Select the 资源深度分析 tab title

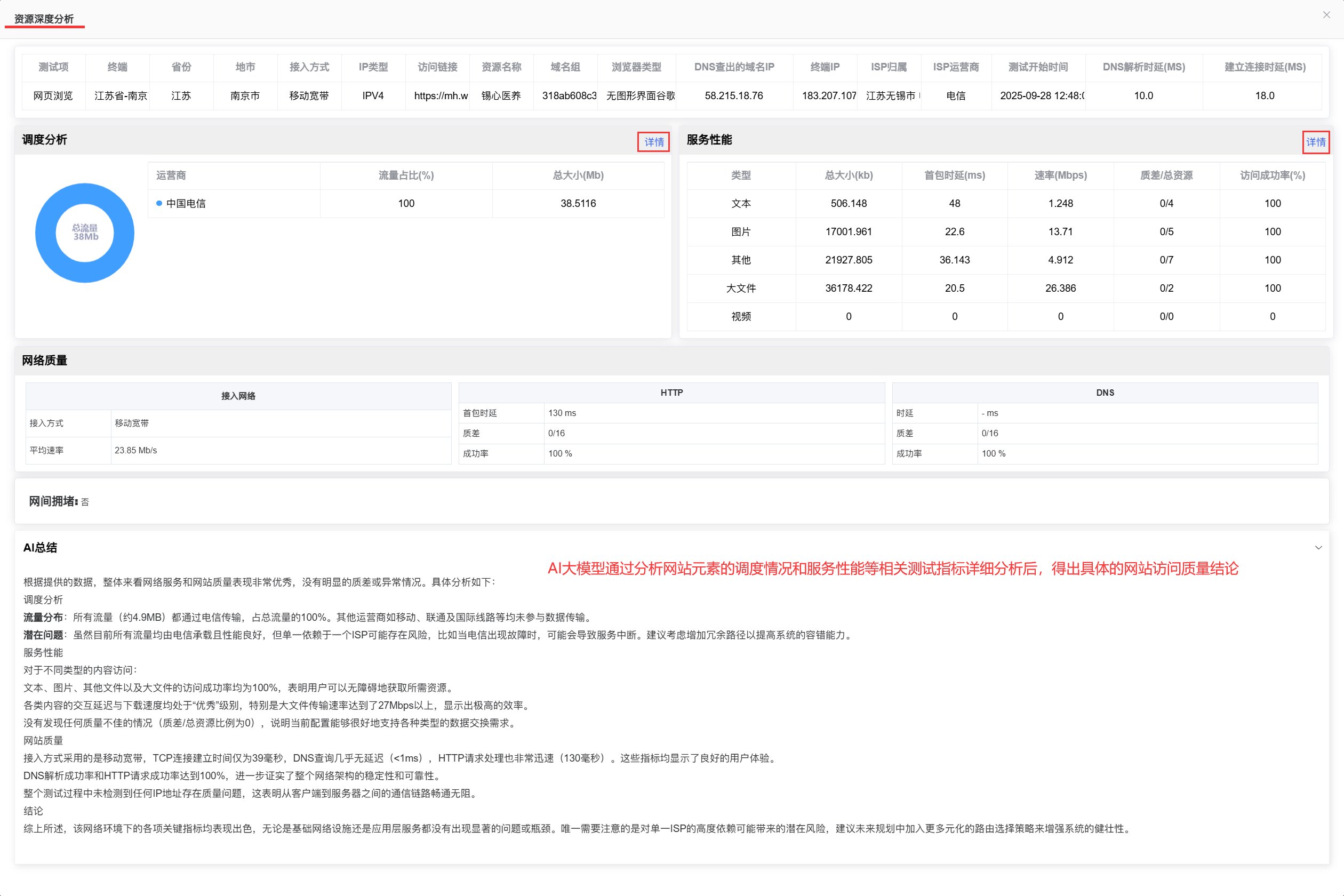coord(44,19)
